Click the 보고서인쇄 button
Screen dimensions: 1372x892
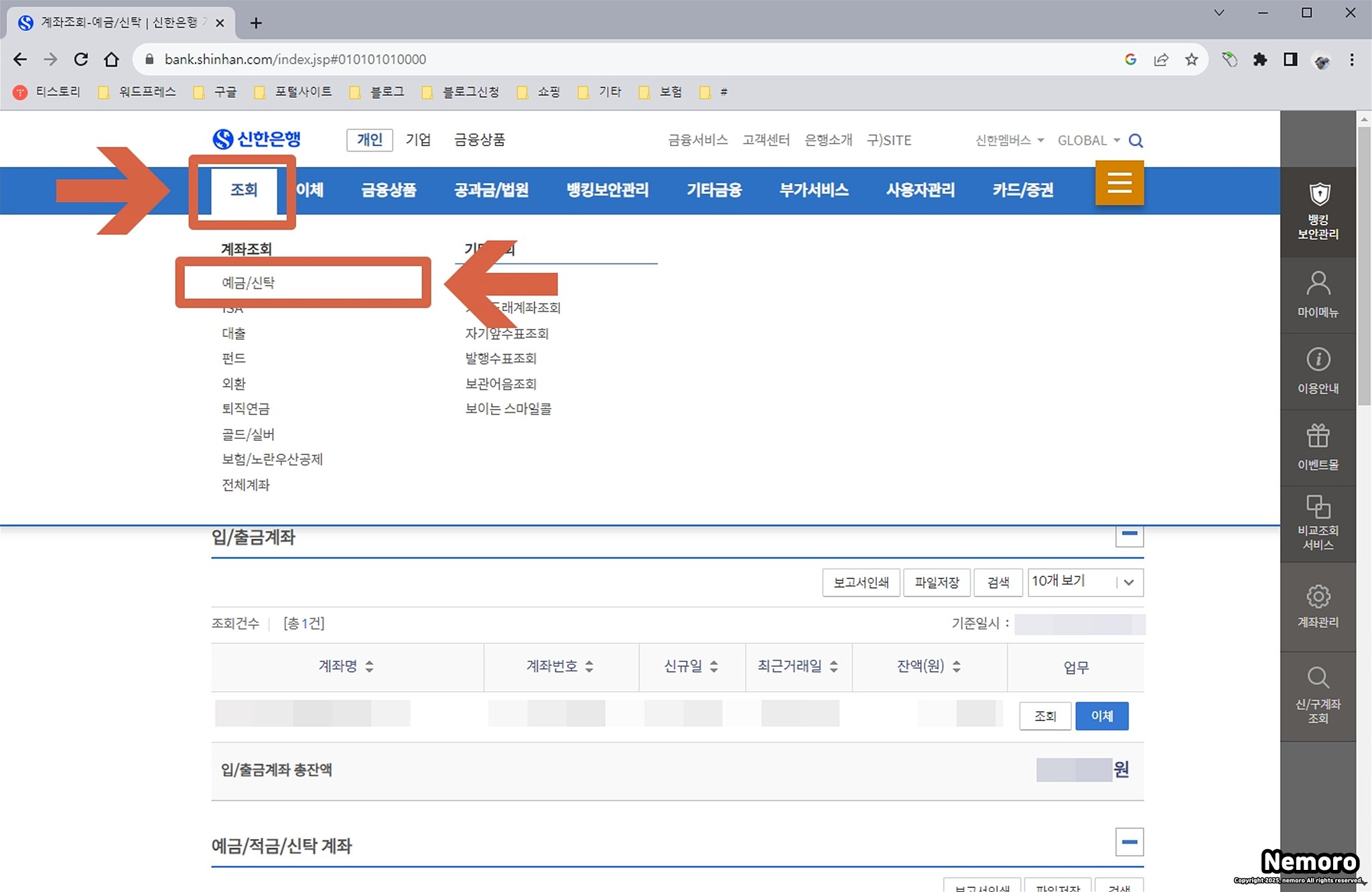pyautogui.click(x=861, y=582)
